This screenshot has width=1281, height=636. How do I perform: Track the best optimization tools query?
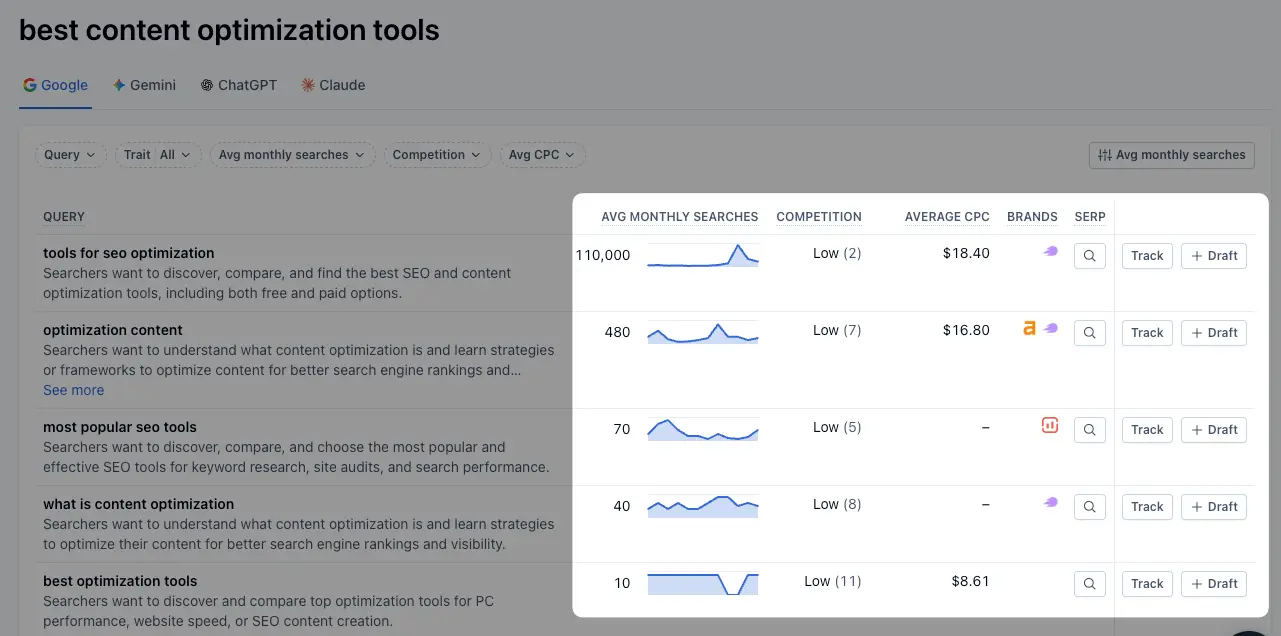coord(1147,584)
